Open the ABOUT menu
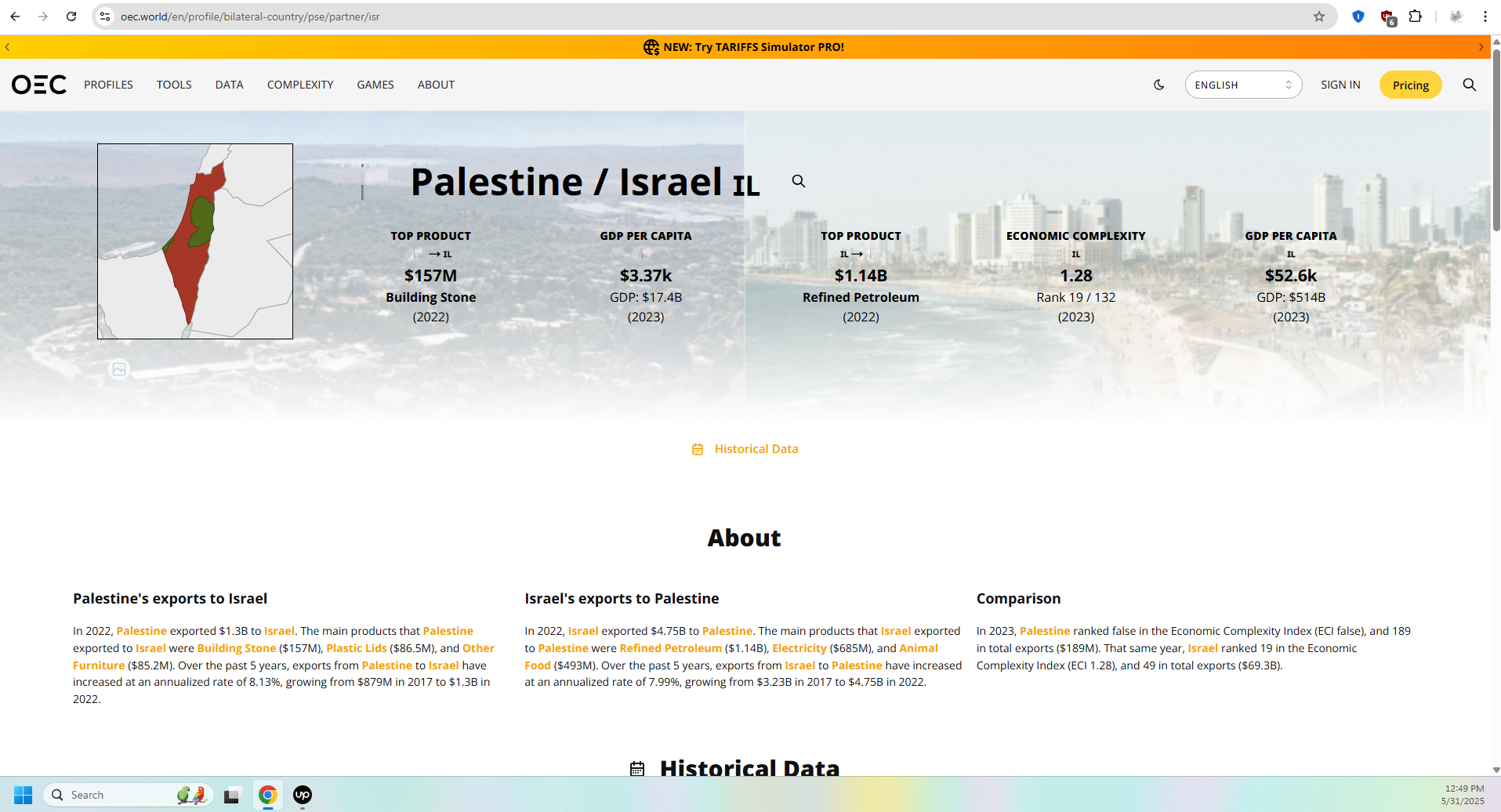Image resolution: width=1501 pixels, height=812 pixels. (436, 85)
